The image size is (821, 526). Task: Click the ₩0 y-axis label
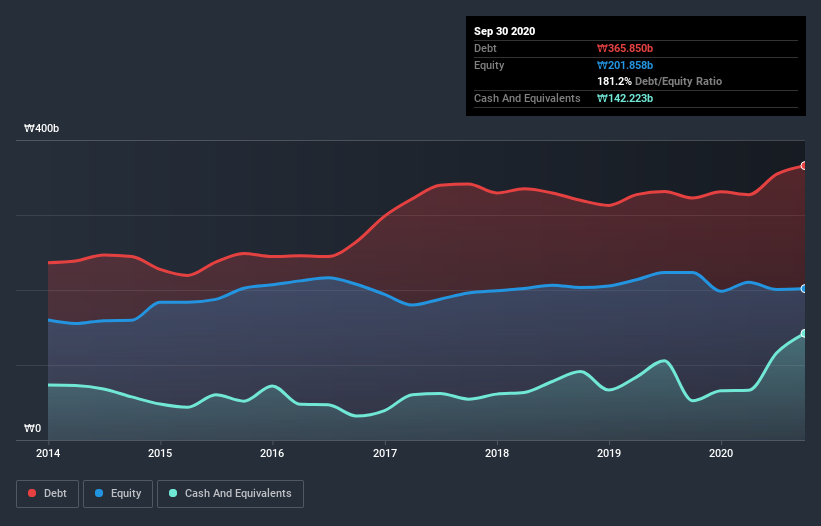[x=32, y=428]
